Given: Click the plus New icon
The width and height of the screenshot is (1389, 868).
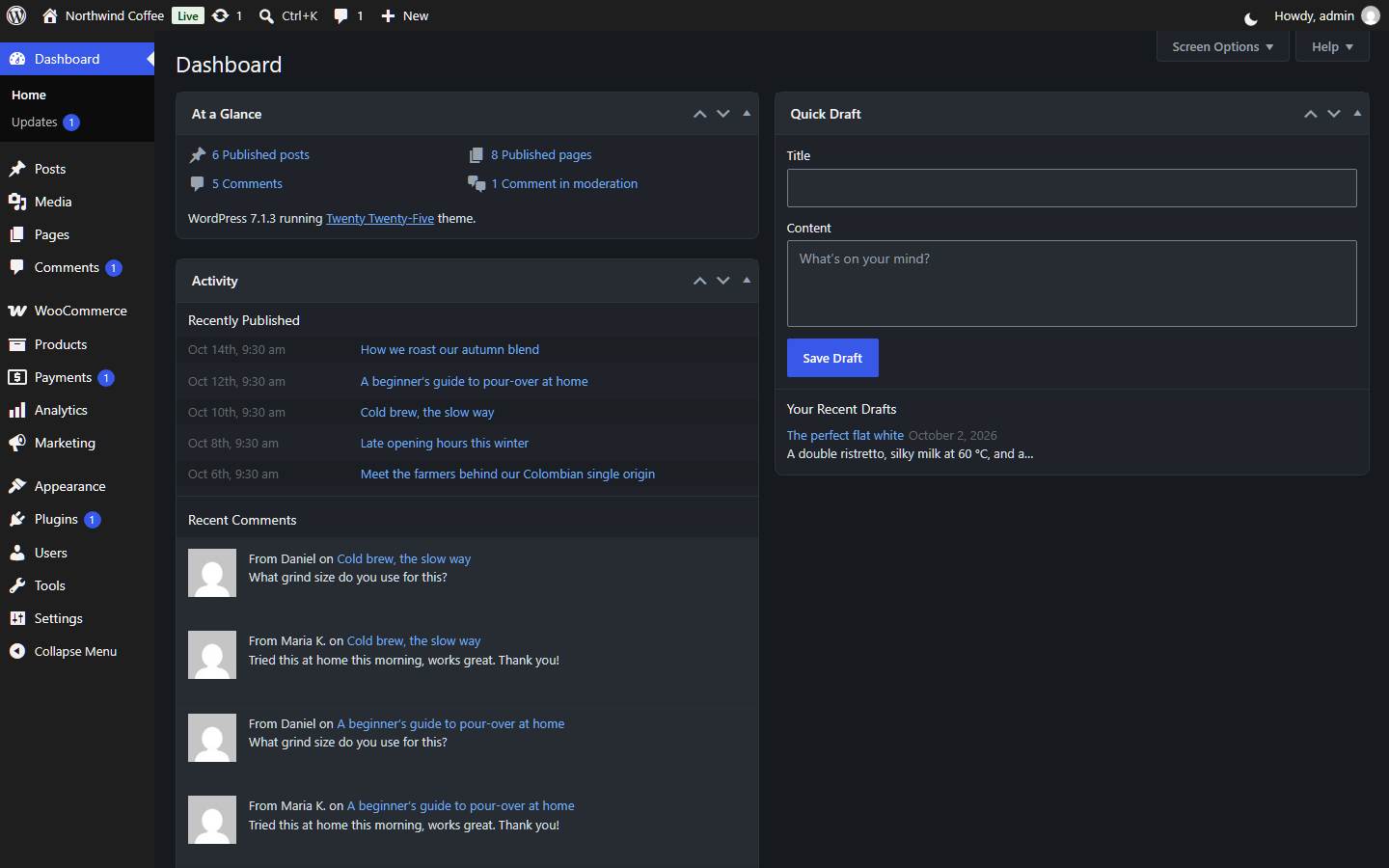Looking at the screenshot, I should [x=388, y=15].
